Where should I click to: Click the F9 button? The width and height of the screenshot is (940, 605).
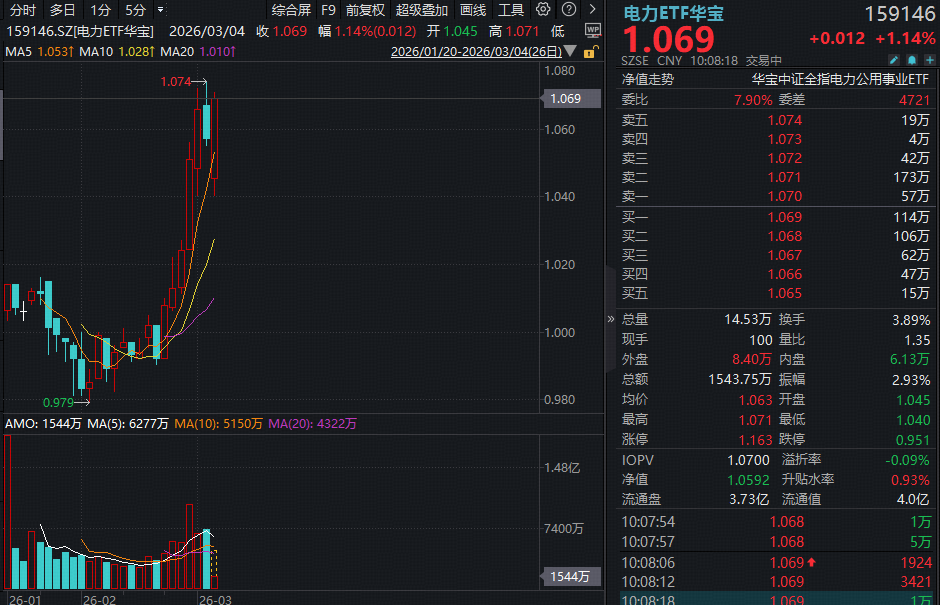[329, 9]
